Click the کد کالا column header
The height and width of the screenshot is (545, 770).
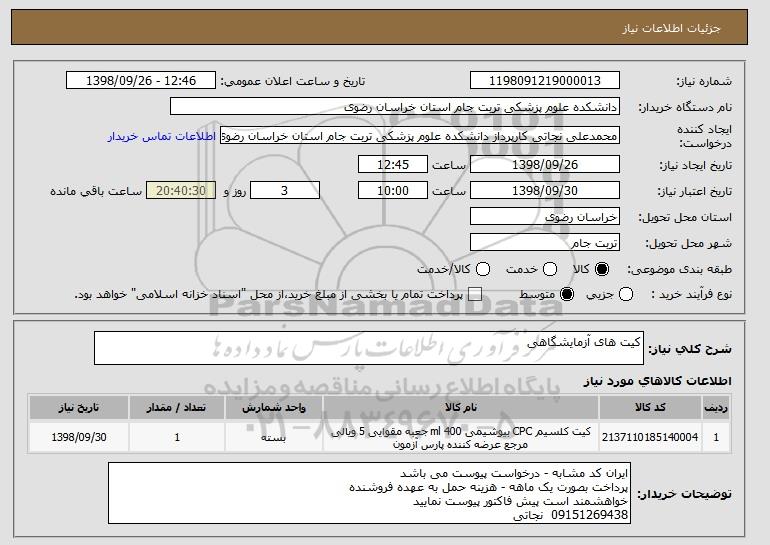(x=650, y=408)
